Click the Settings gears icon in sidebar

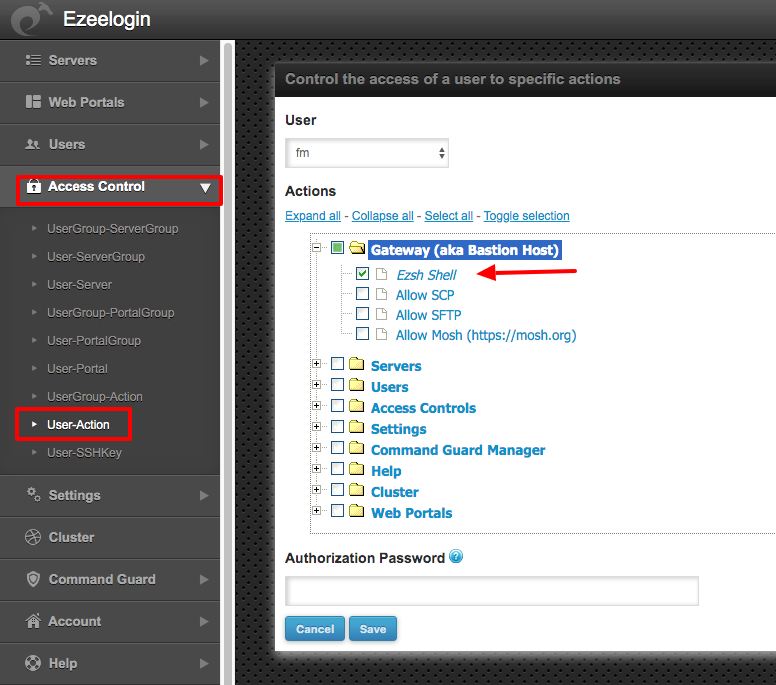pos(33,495)
